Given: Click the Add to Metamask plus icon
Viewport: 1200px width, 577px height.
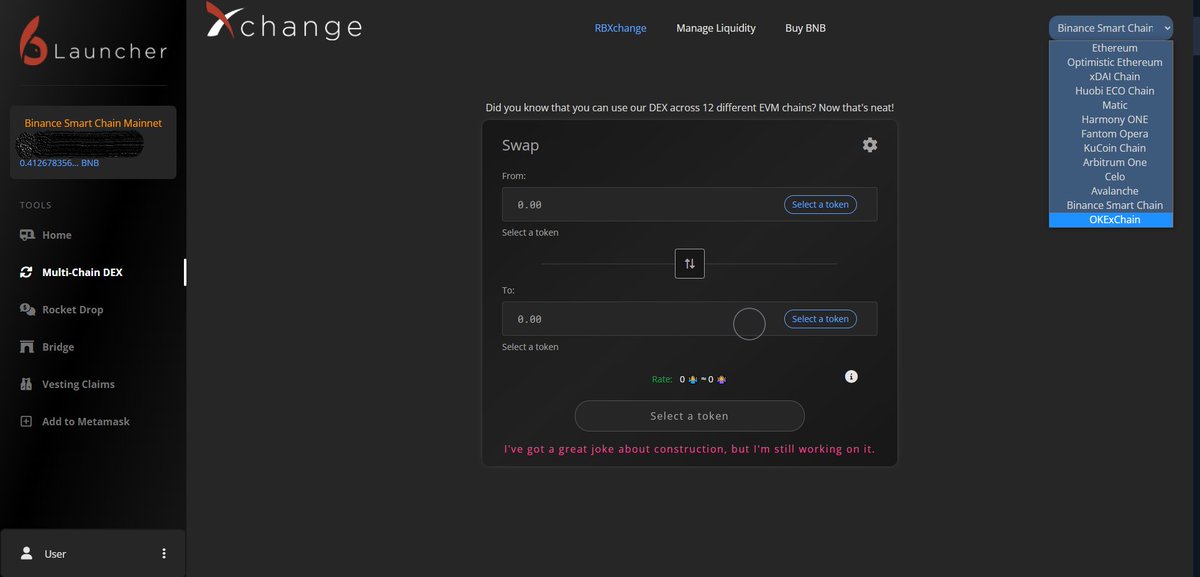Looking at the screenshot, I should (x=27, y=421).
